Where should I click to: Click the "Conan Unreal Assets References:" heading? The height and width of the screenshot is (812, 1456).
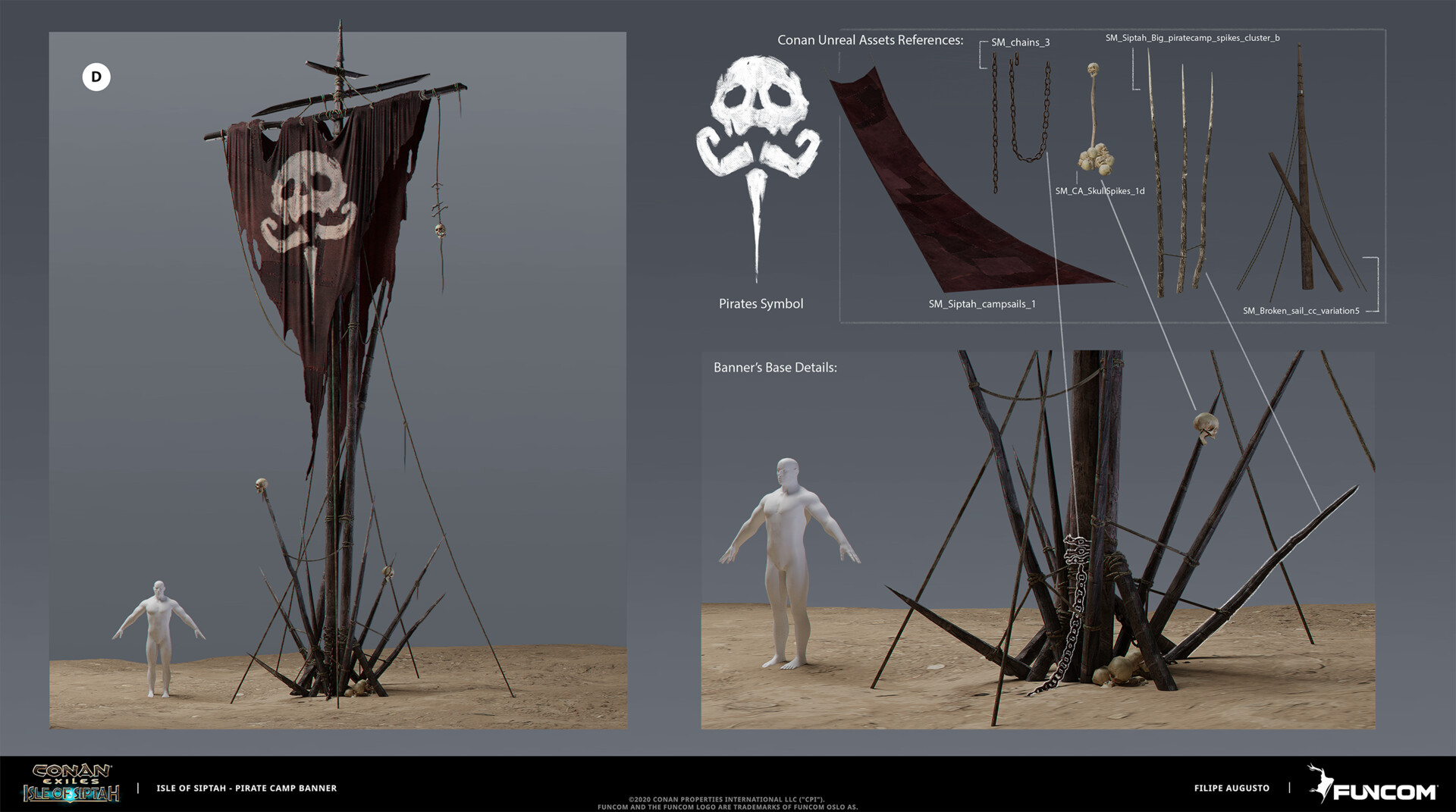870,40
